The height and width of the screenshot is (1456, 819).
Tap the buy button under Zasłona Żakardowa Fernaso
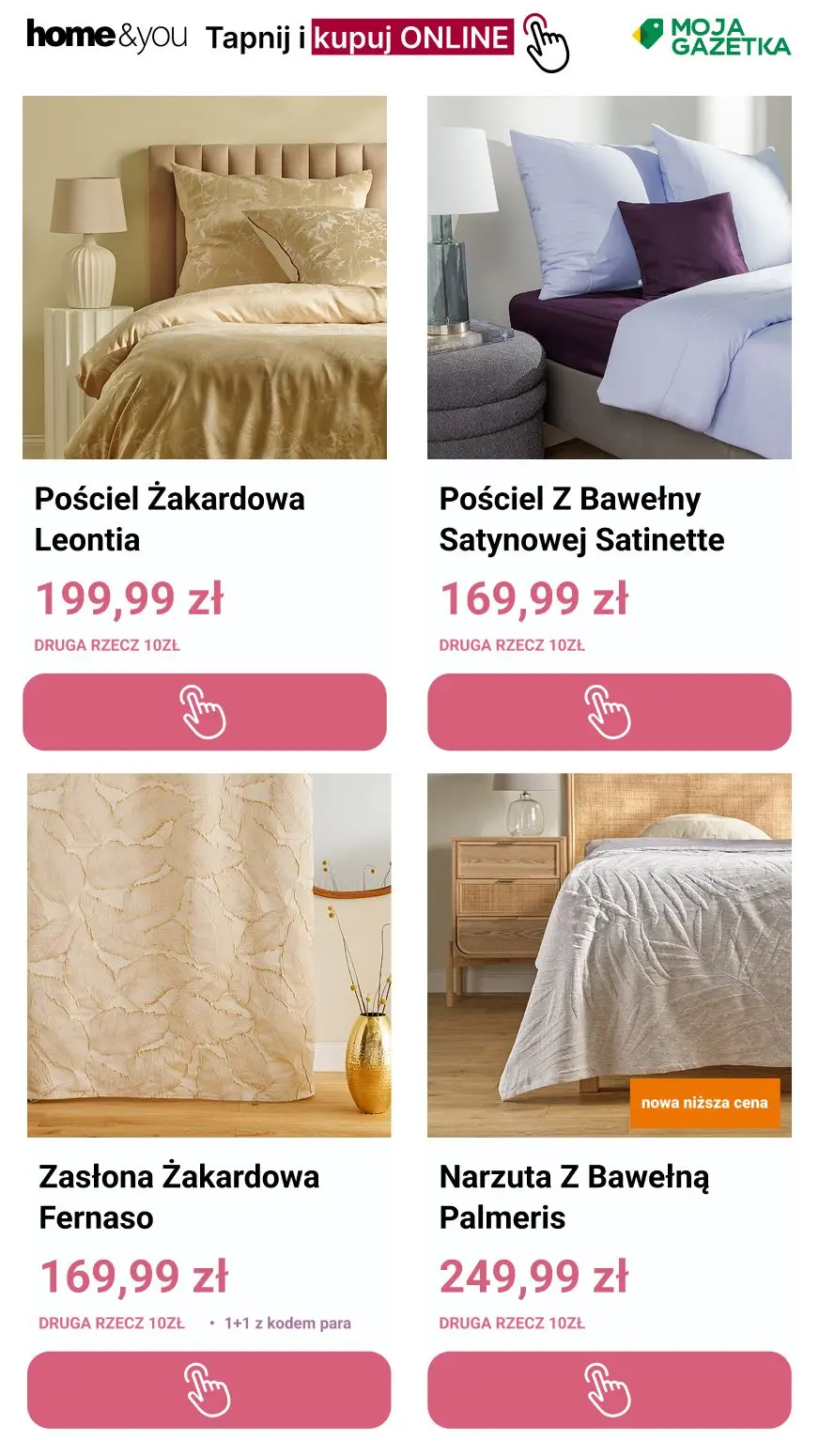point(209,1390)
